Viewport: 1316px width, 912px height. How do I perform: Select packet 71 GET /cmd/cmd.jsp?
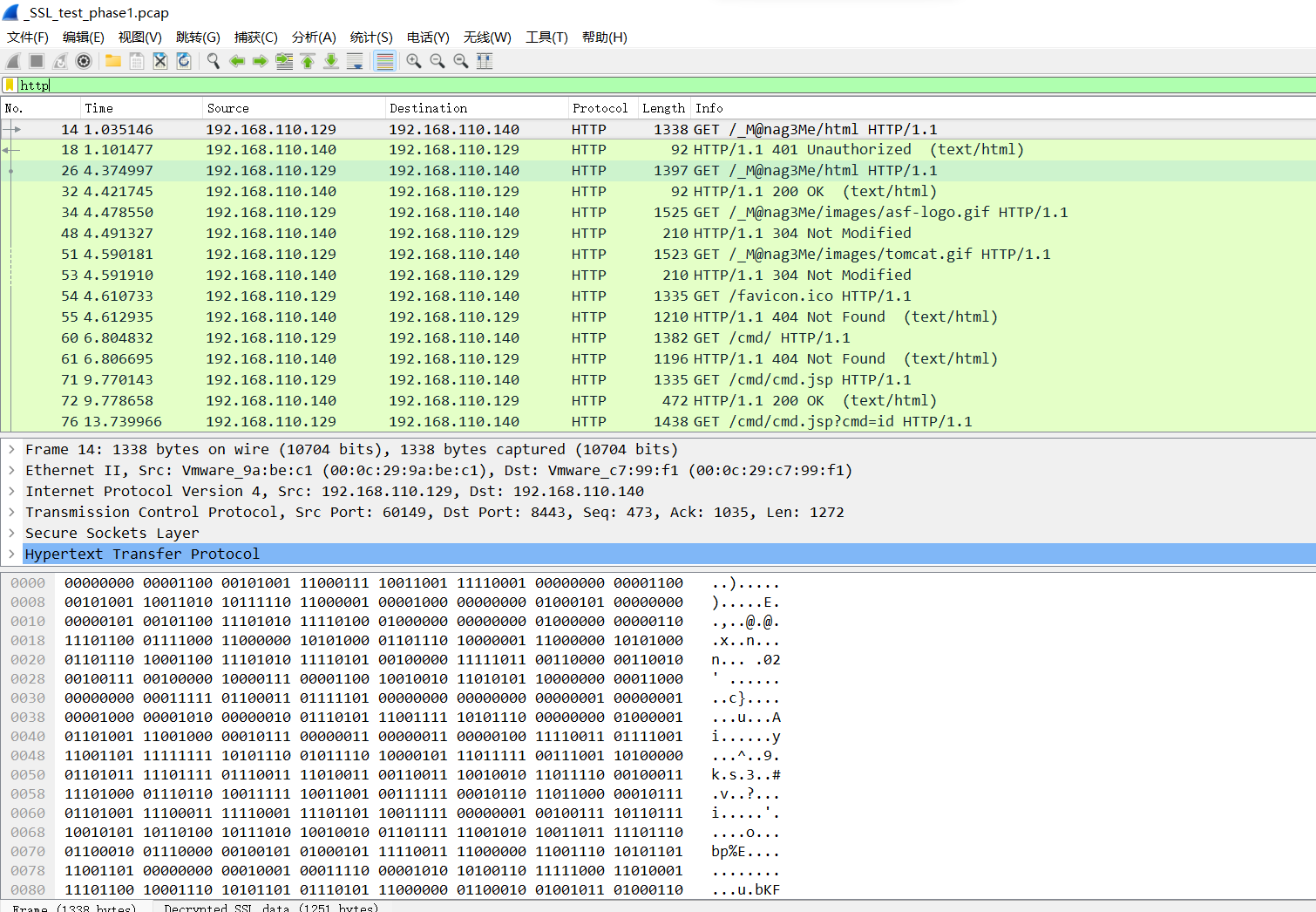[x=658, y=380]
